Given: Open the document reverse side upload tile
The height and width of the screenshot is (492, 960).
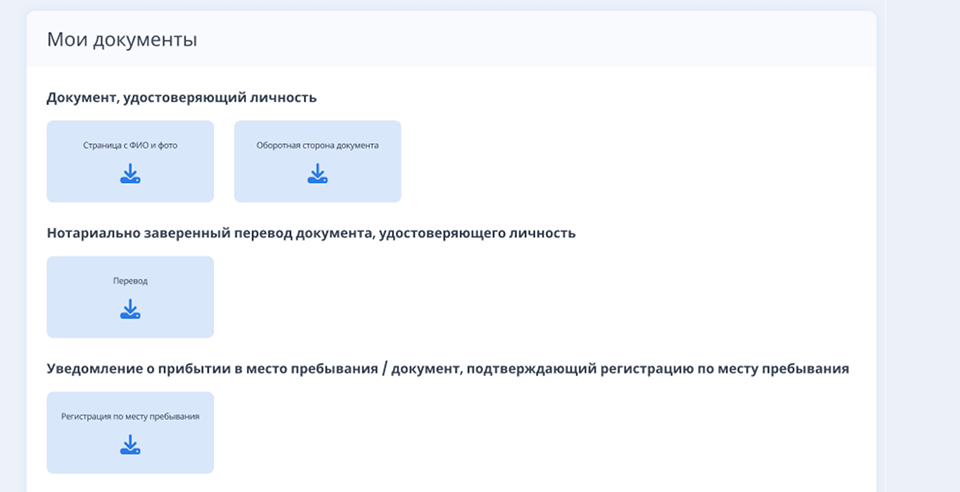Looking at the screenshot, I should coord(317,161).
